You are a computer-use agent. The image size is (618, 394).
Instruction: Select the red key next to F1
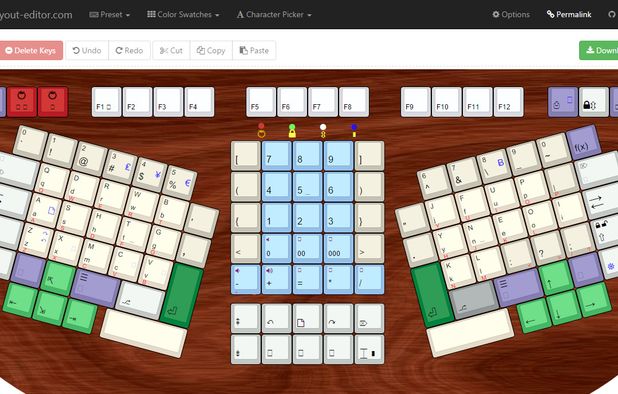click(x=53, y=102)
